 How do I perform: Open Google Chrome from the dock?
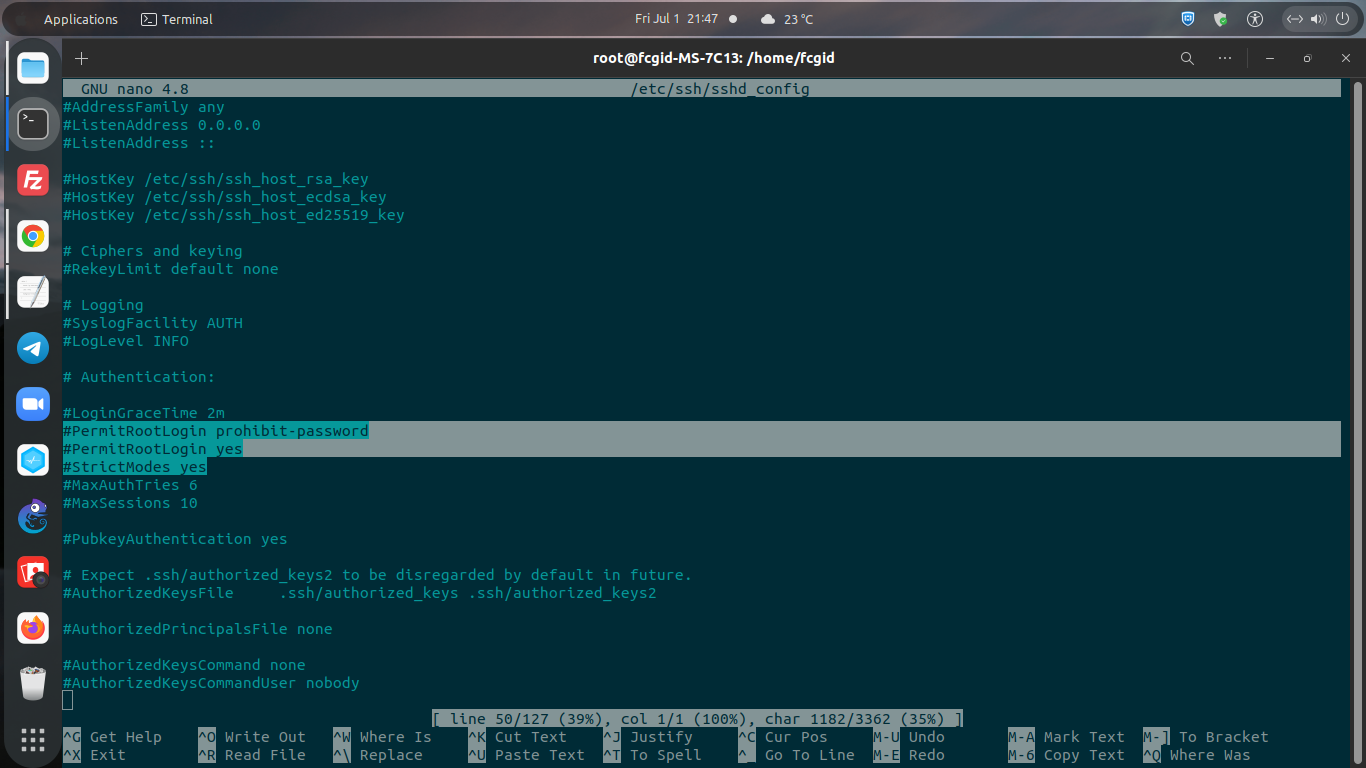tap(33, 236)
